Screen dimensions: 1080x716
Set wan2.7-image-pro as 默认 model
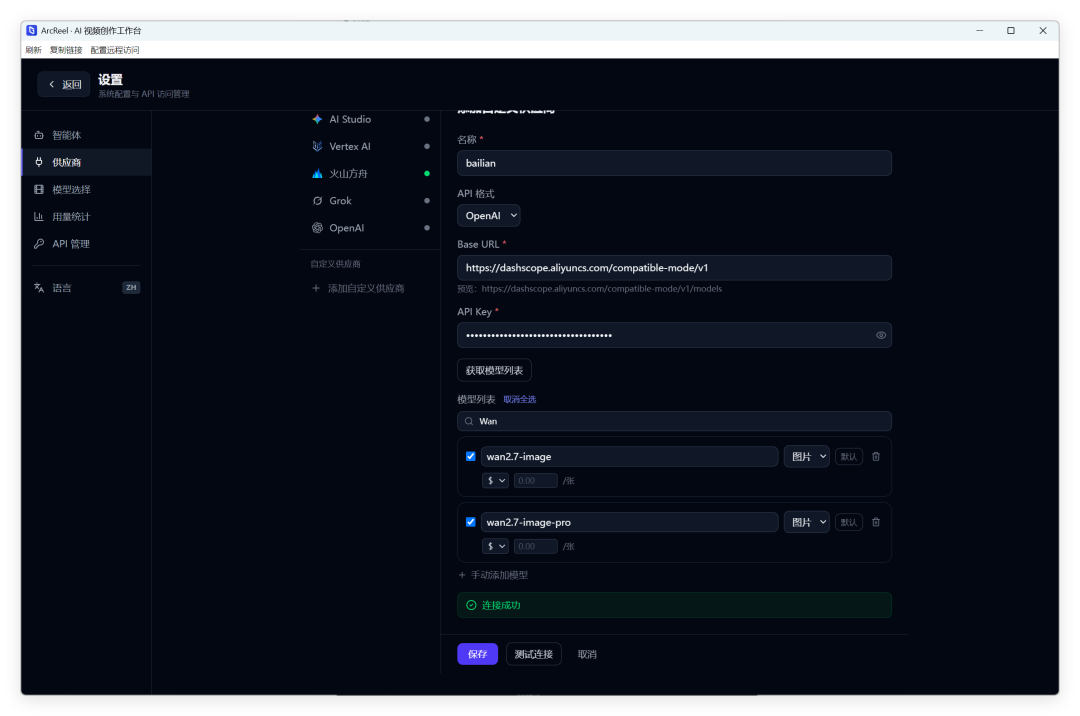coord(849,522)
